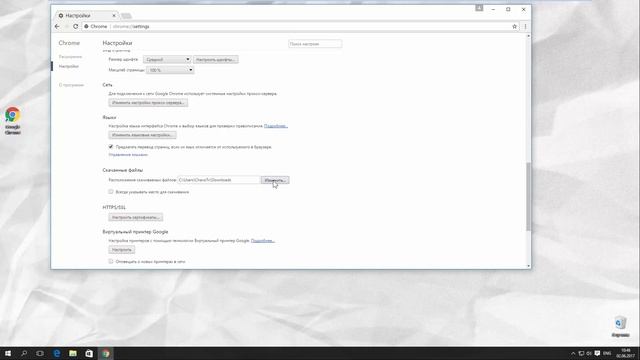Click Настроить button under Виртуальный принтер Google
640x360 pixels.
[122, 250]
